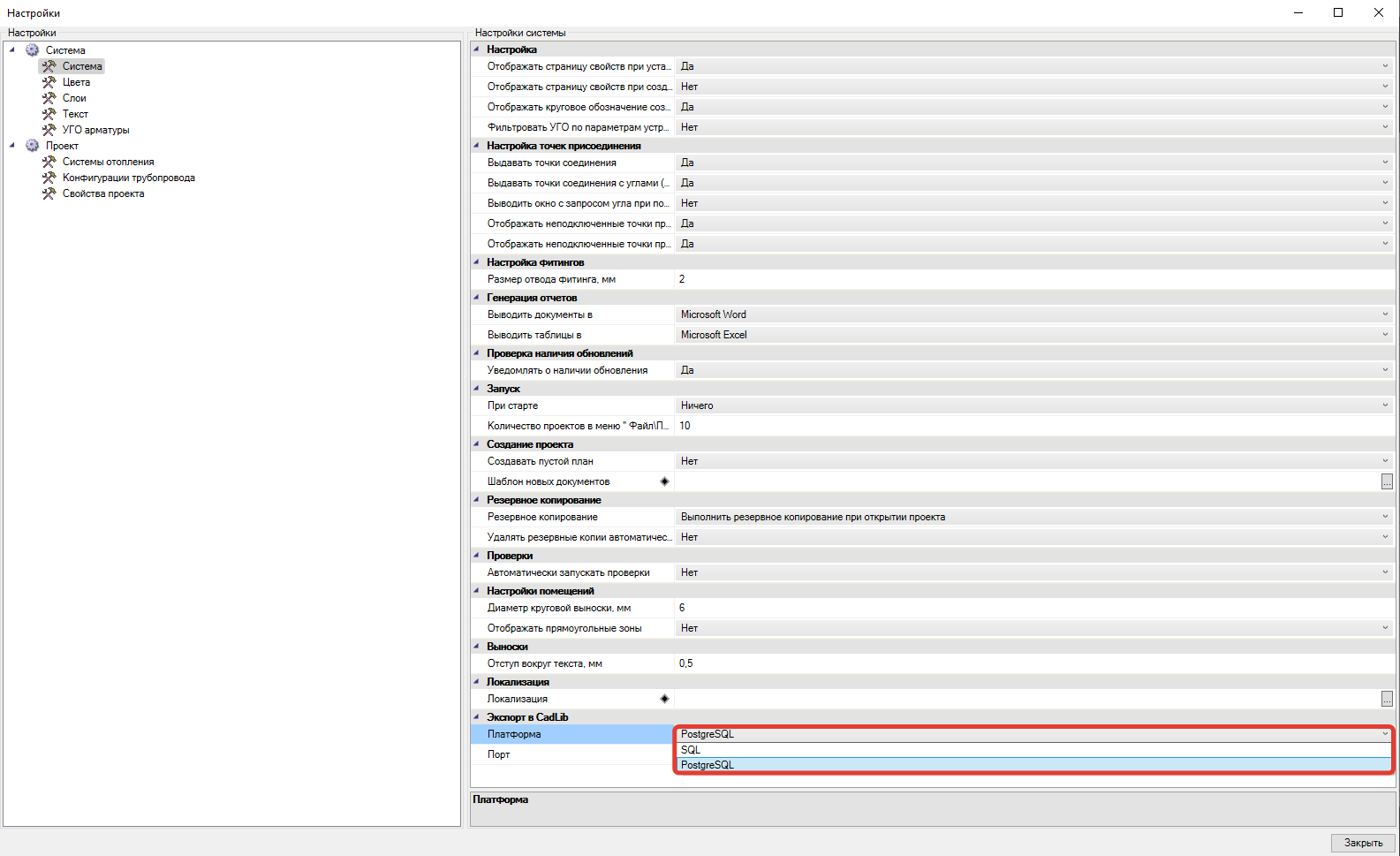This screenshot has height=856, width=1400.
Task: Click the Закрыть button
Action: pyautogui.click(x=1363, y=843)
